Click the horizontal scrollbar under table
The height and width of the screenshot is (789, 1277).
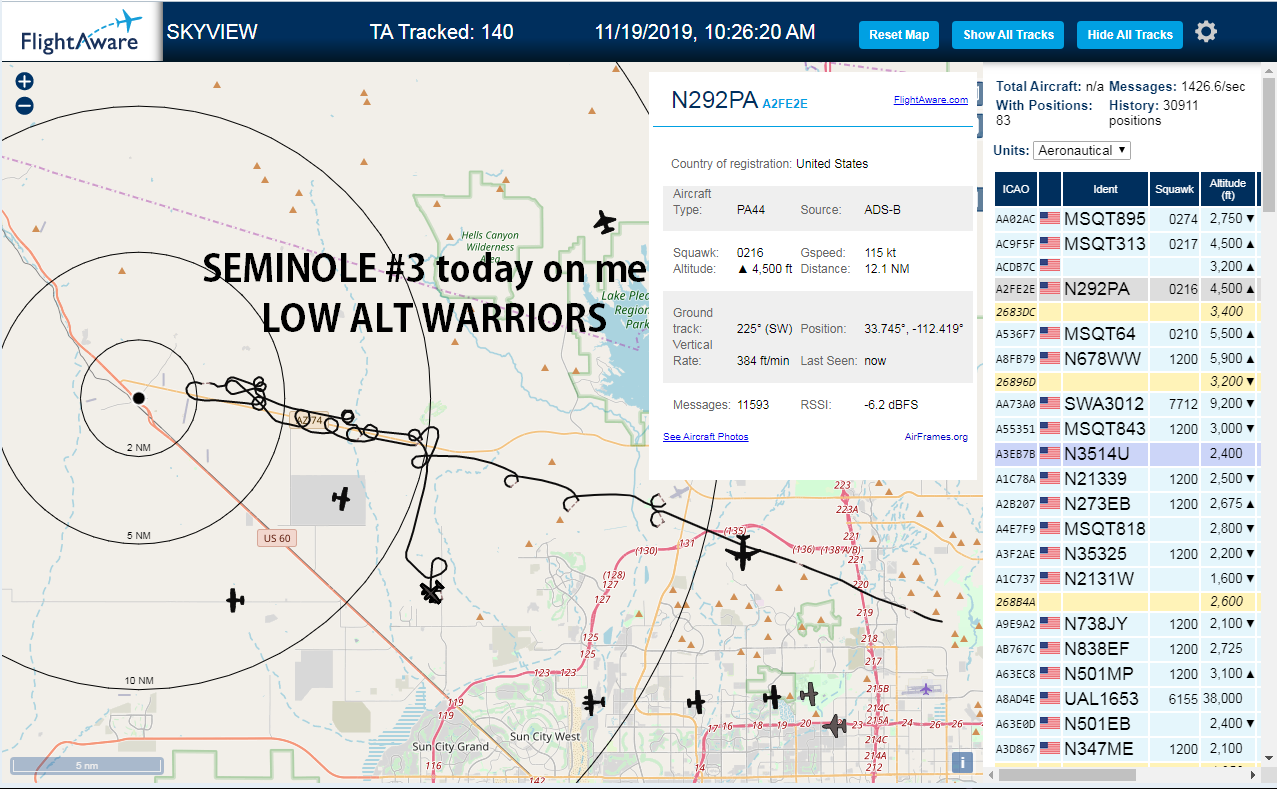pos(1067,774)
